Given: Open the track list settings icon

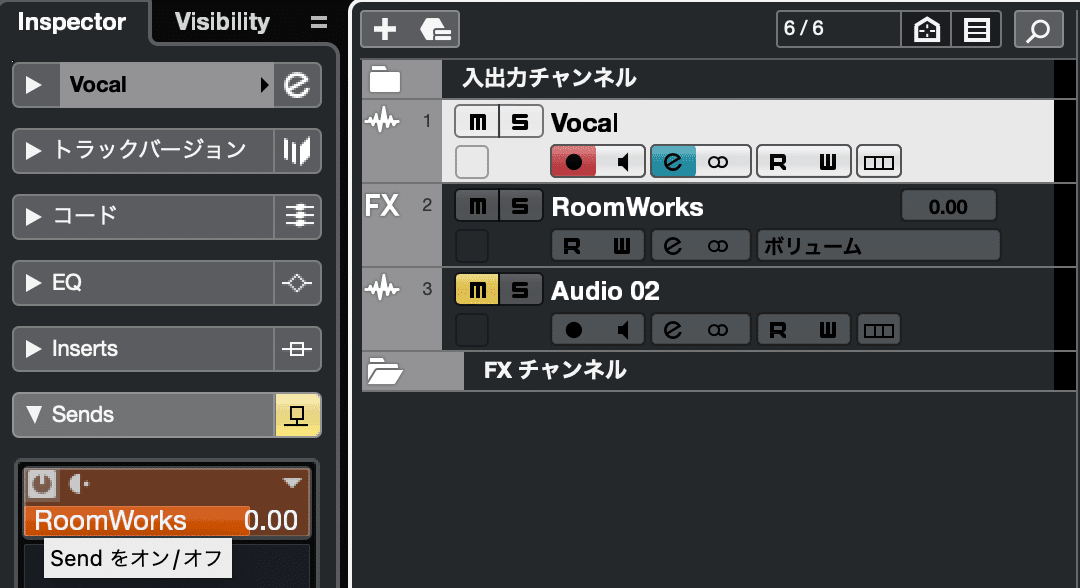Looking at the screenshot, I should coord(976,30).
